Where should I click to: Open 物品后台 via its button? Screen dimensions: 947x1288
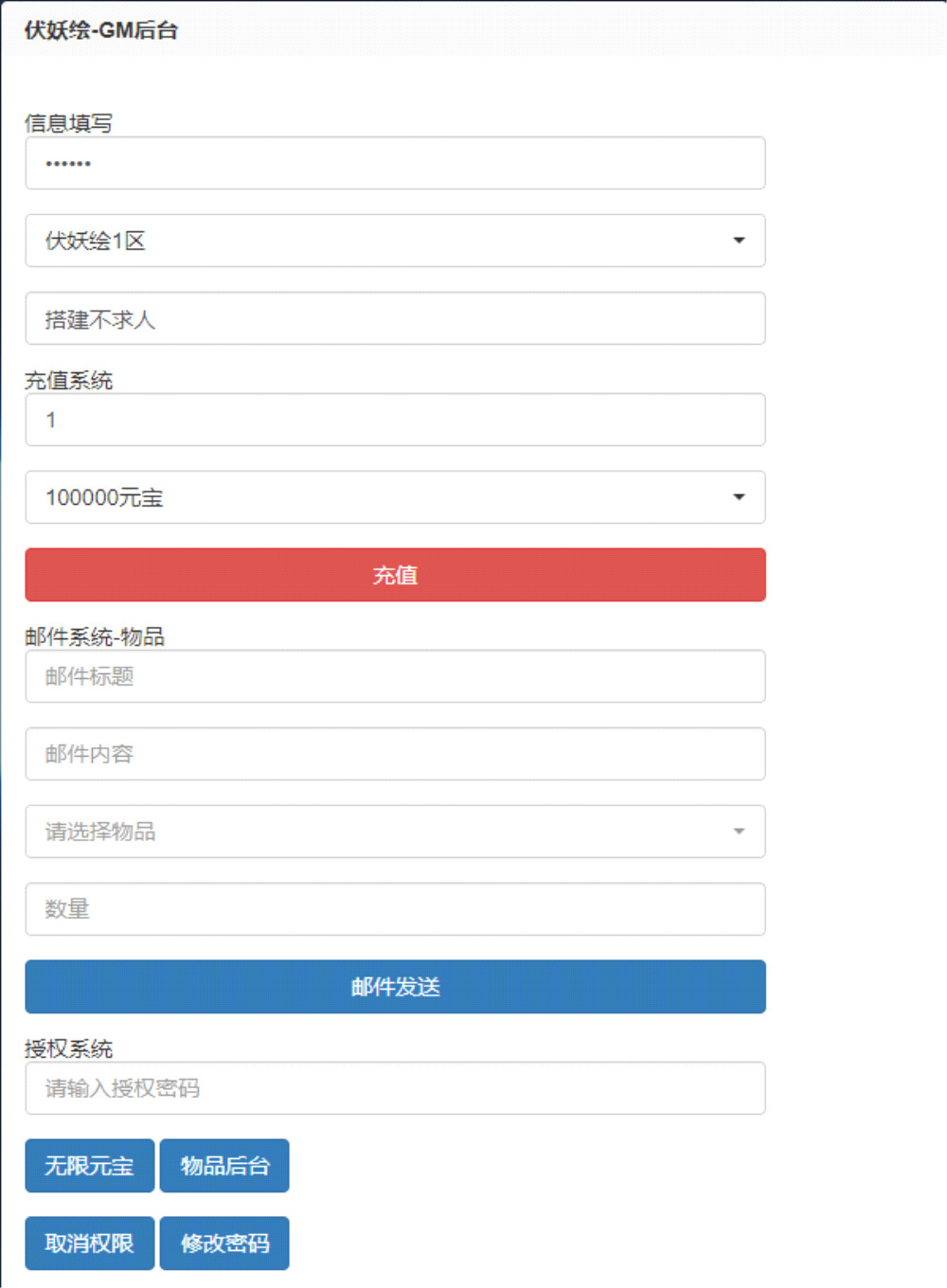coord(224,1166)
